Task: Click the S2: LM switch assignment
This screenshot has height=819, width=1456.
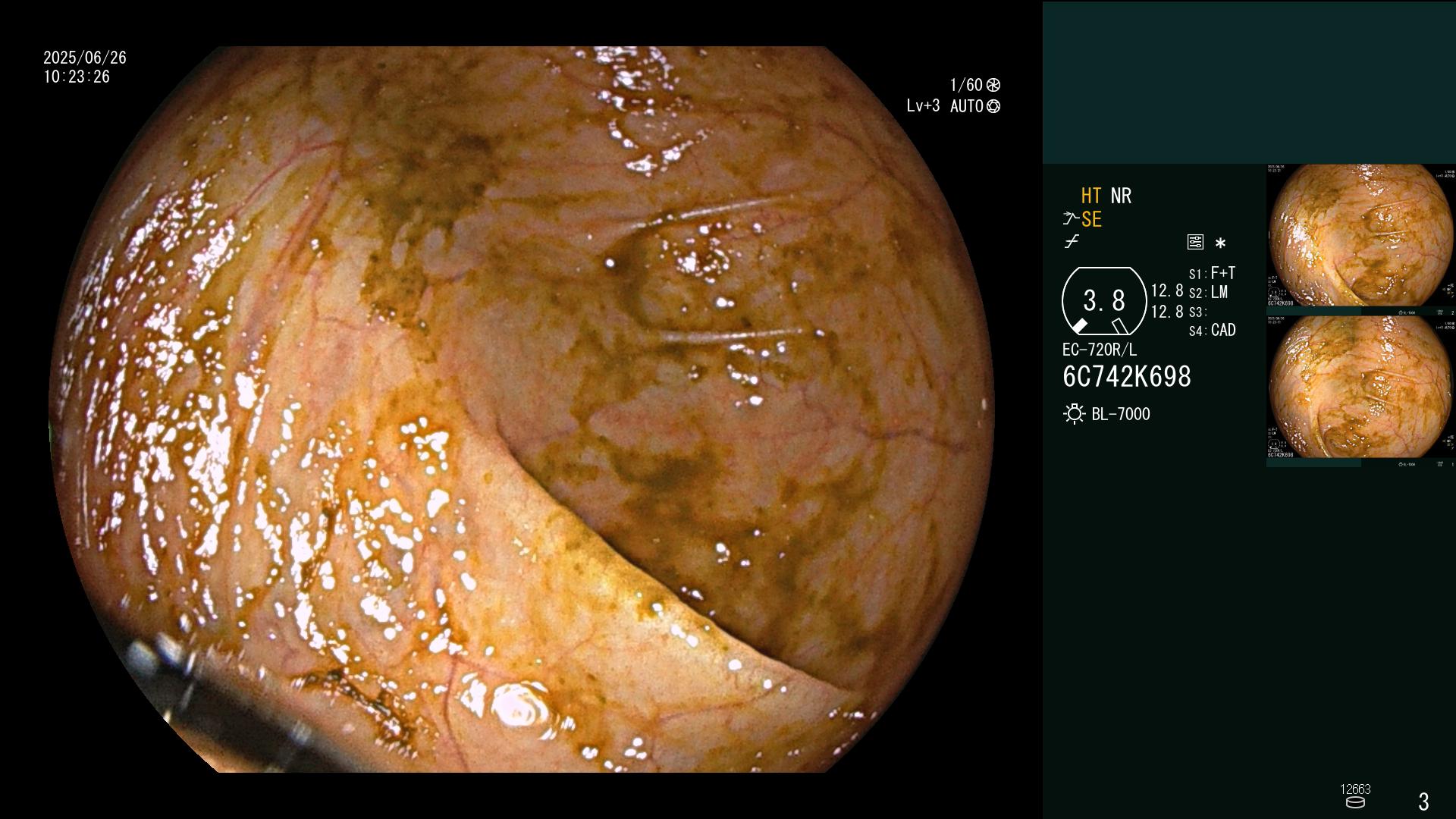Action: point(1209,292)
